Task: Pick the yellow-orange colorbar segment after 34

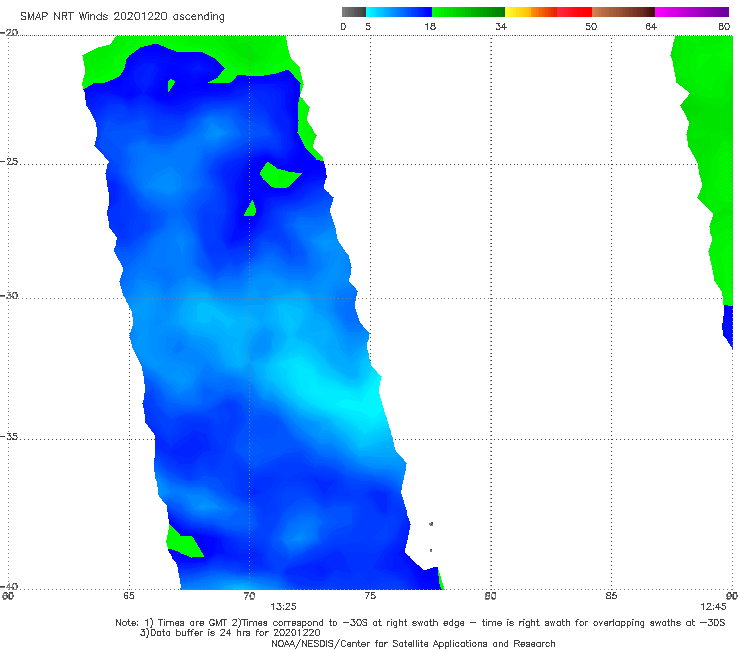Action: click(530, 12)
